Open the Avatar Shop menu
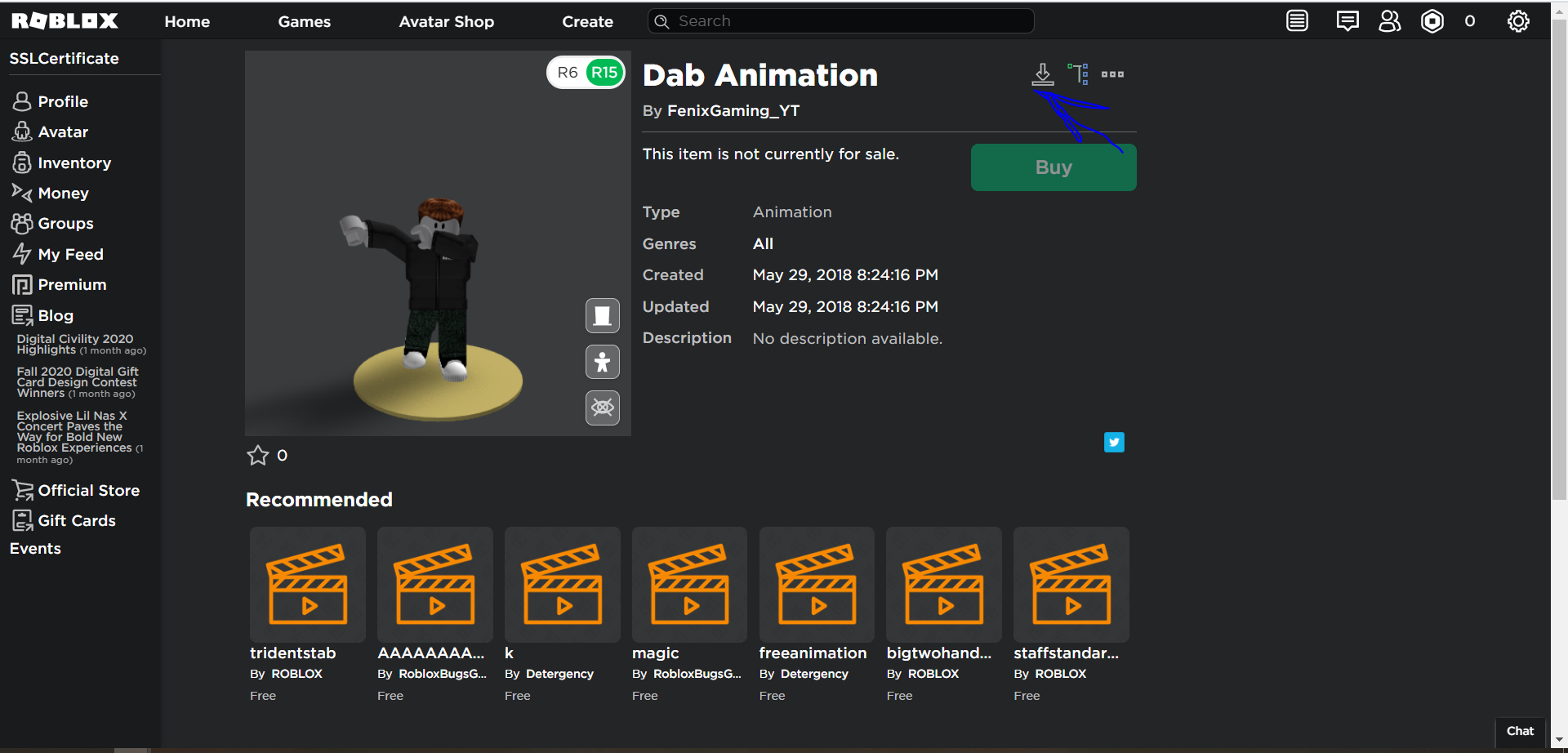Viewport: 1568px width, 753px height. 446,21
